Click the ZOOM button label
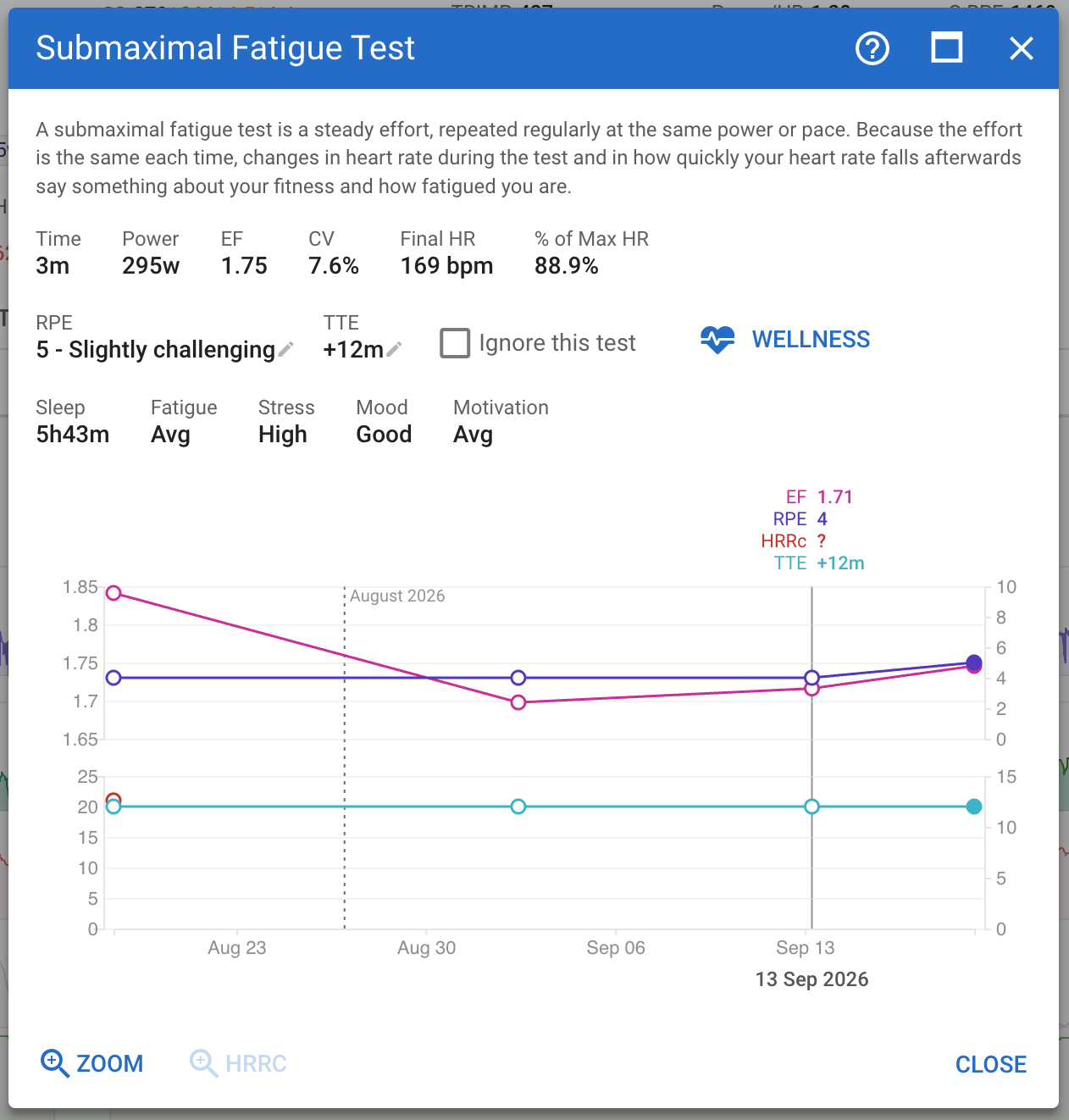 (110, 1063)
